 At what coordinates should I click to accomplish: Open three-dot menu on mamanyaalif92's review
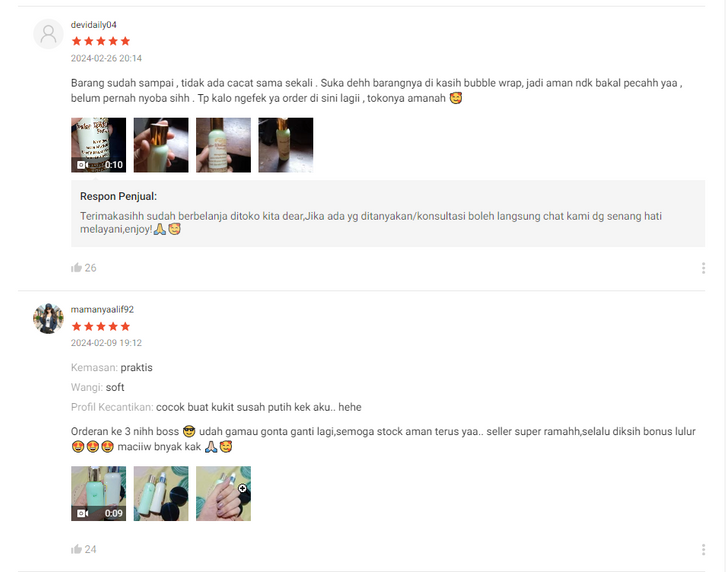[703, 550]
